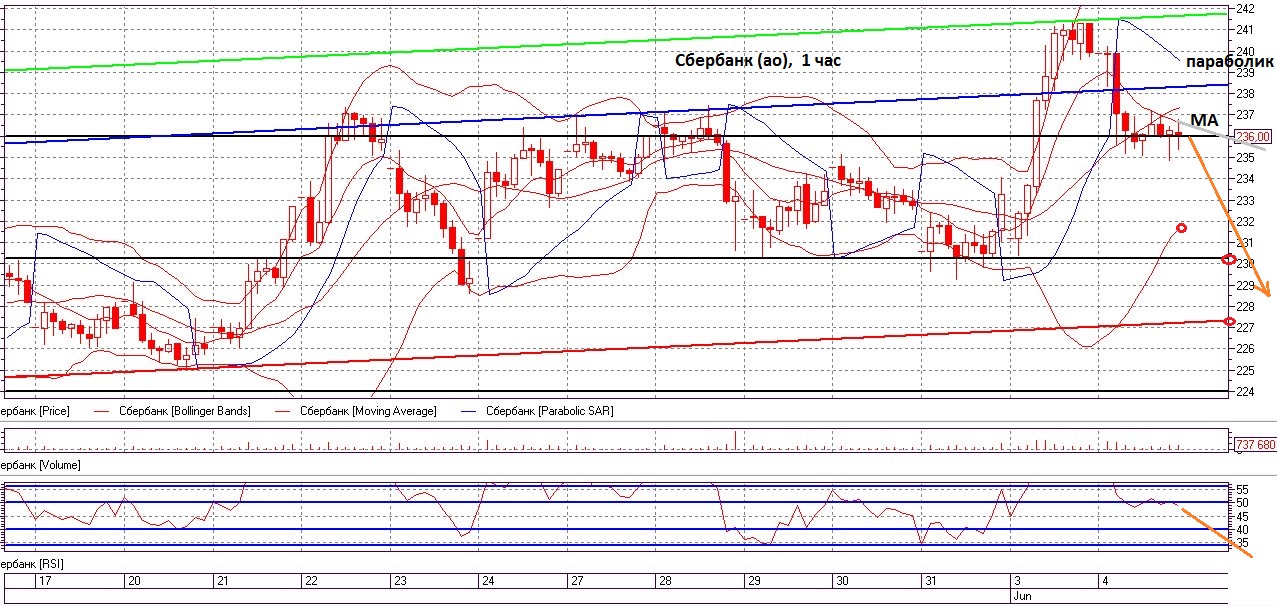Image resolution: width=1277 pixels, height=606 pixels.
Task: Click date label 21 on time axis
Action: pos(224,580)
